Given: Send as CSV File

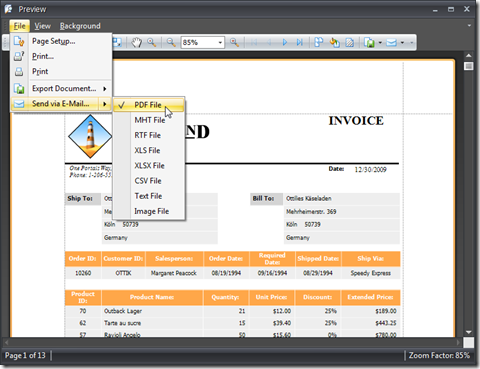Looking at the screenshot, I should click(x=149, y=181).
